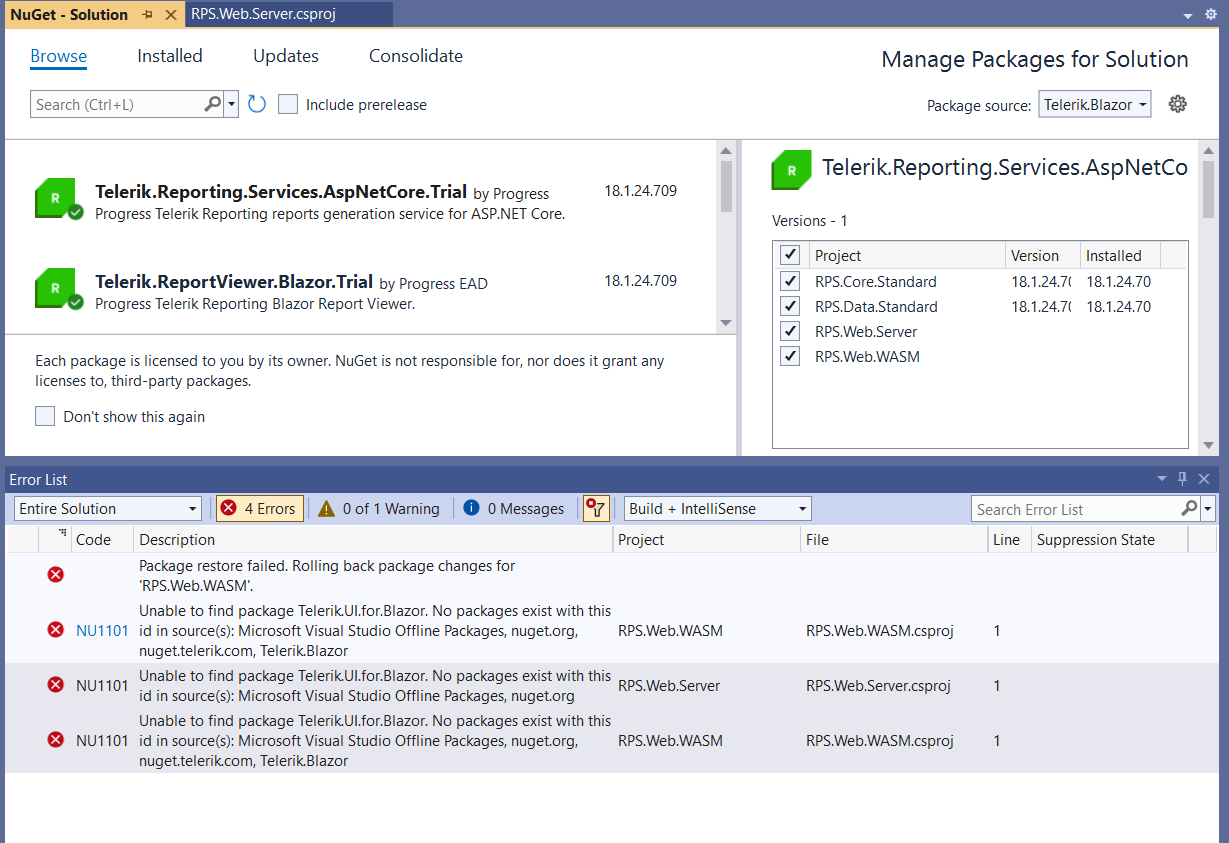
Task: Open the Build + IntelliSense dropdown
Action: click(717, 509)
